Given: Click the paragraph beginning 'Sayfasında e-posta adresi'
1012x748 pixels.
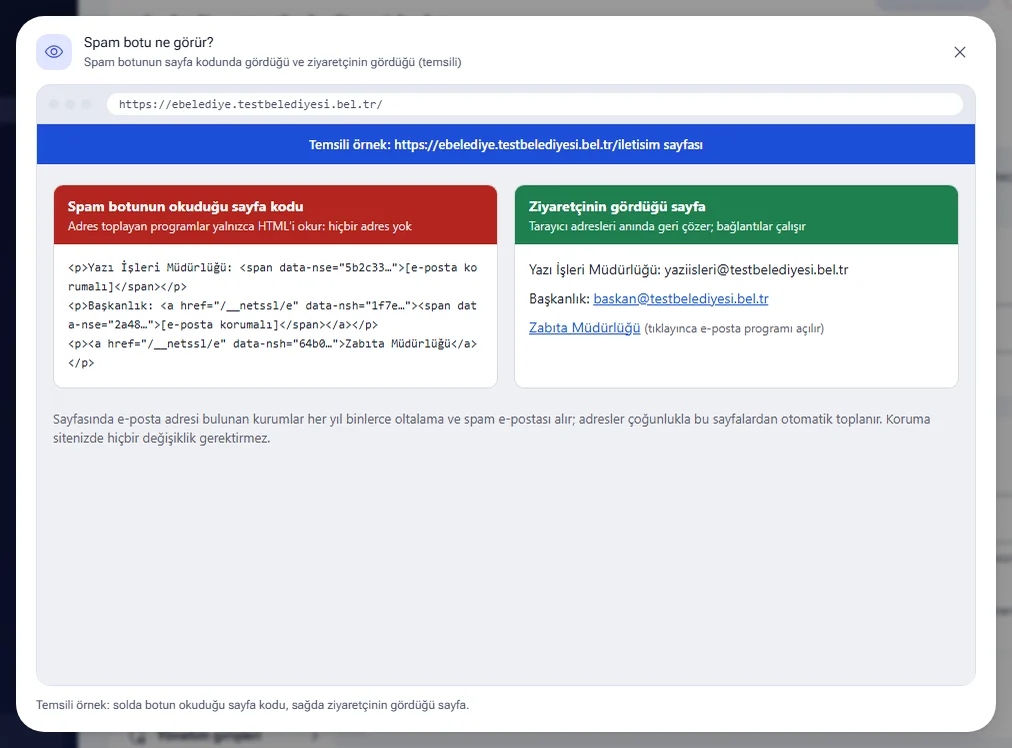Looking at the screenshot, I should pyautogui.click(x=492, y=429).
